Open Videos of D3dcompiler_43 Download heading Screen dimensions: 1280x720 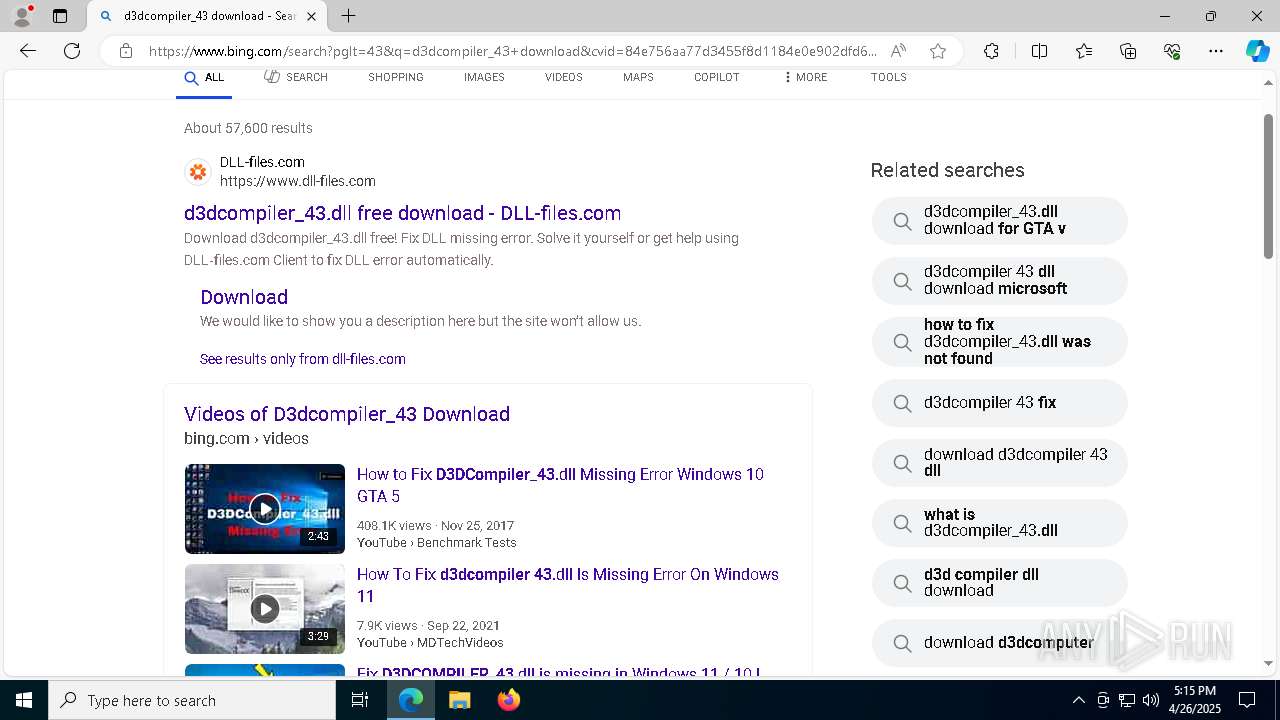(347, 414)
